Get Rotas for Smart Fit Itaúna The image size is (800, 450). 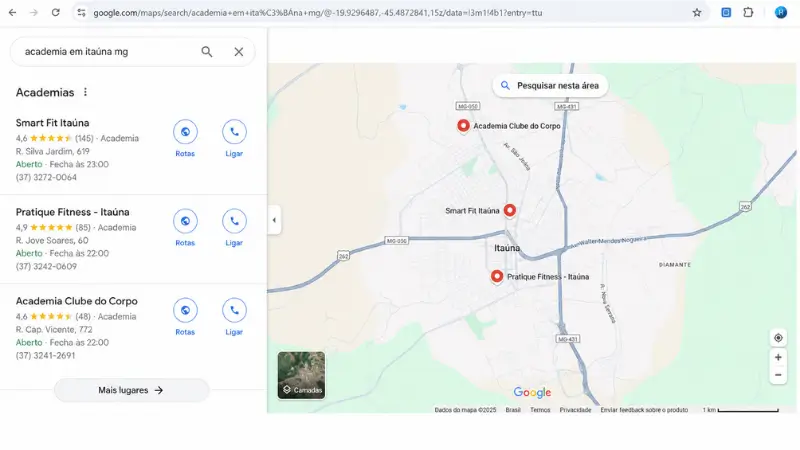185,138
